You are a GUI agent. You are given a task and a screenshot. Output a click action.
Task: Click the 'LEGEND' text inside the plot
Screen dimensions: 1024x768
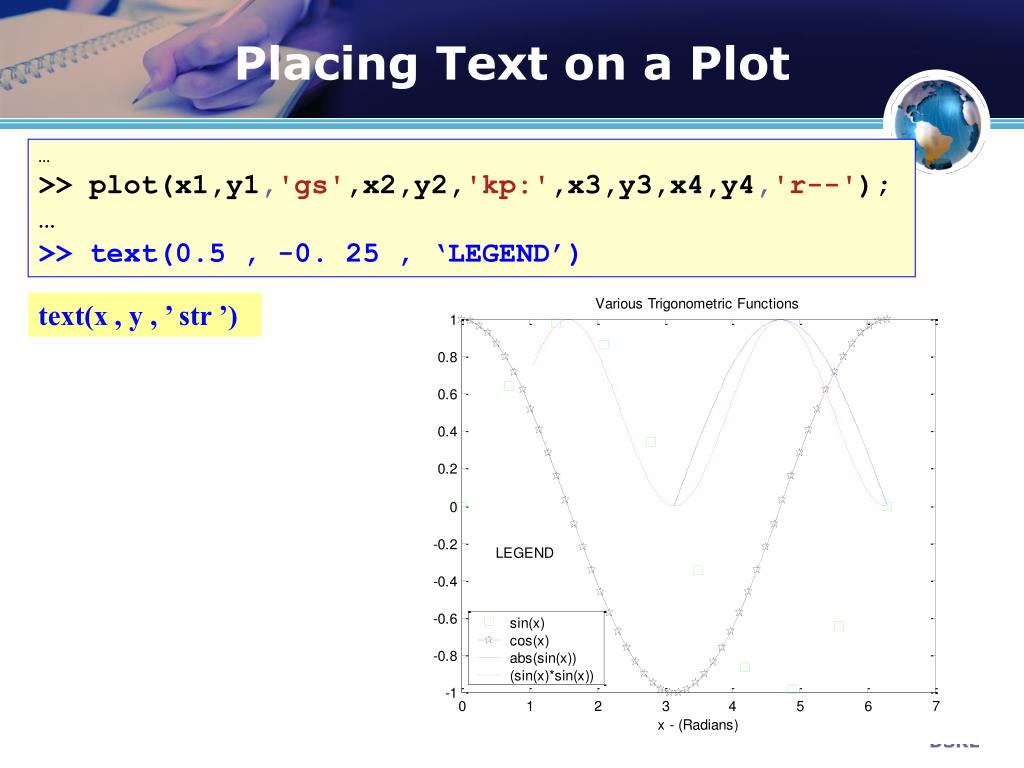coord(524,553)
